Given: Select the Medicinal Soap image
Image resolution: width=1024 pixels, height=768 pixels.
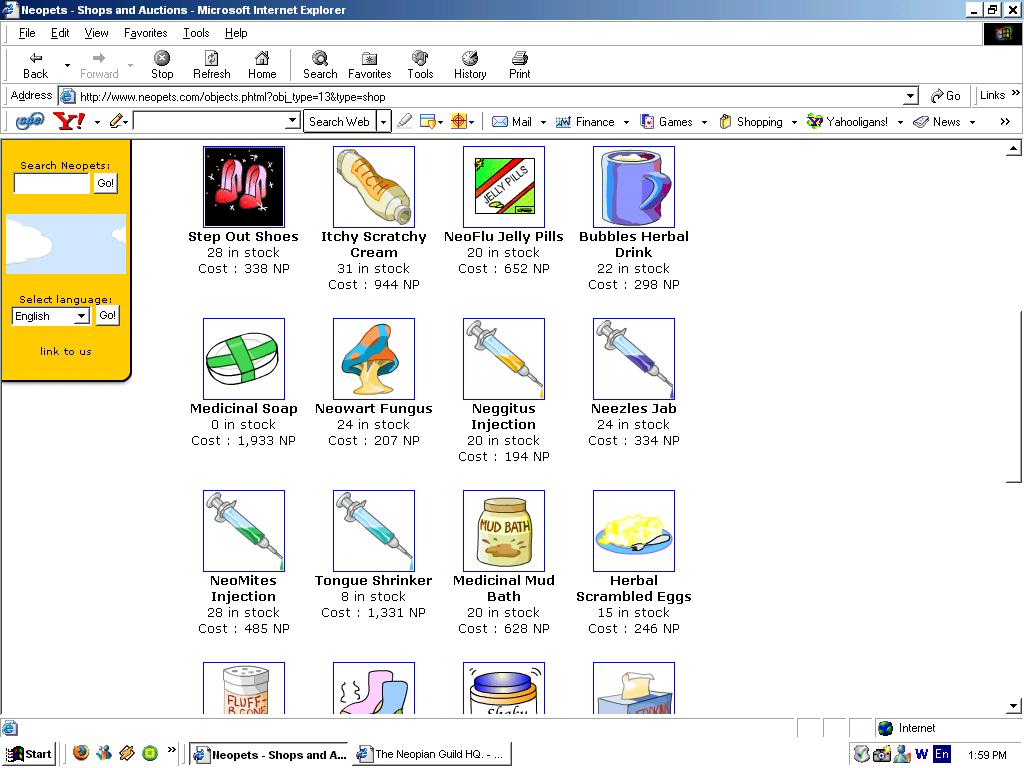Looking at the screenshot, I should [244, 359].
